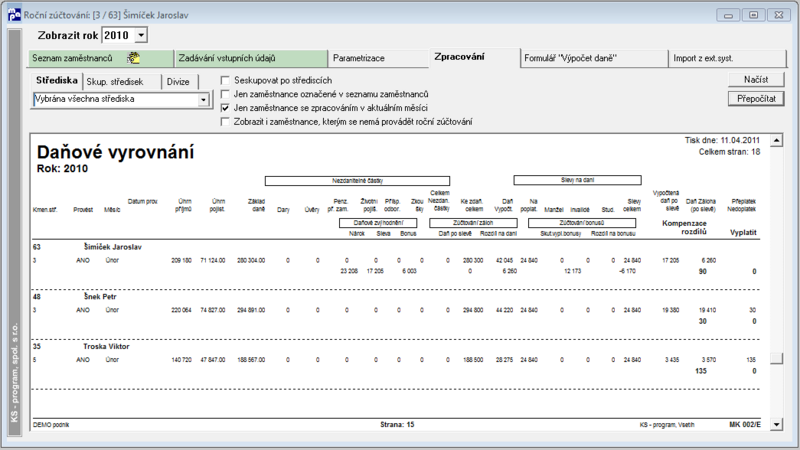
Task: Click the Slevy na dani header box
Action: [x=577, y=180]
